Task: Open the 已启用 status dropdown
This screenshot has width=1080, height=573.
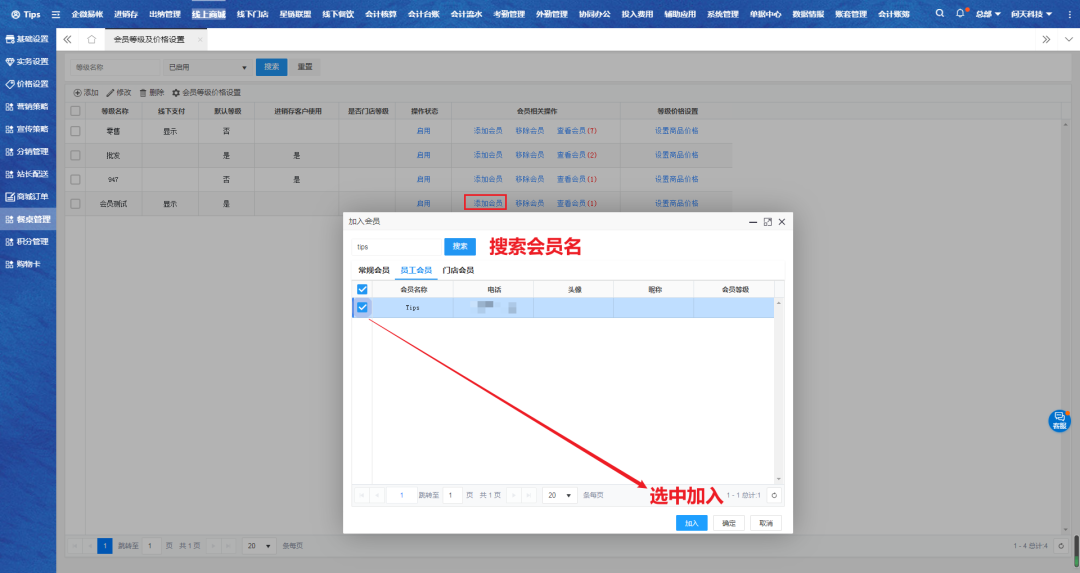Action: click(207, 67)
